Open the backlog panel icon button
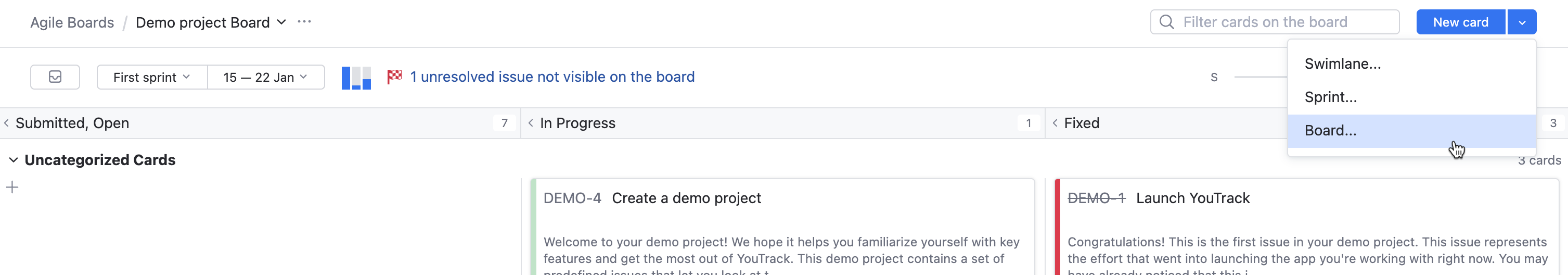The image size is (1568, 275). click(x=55, y=77)
